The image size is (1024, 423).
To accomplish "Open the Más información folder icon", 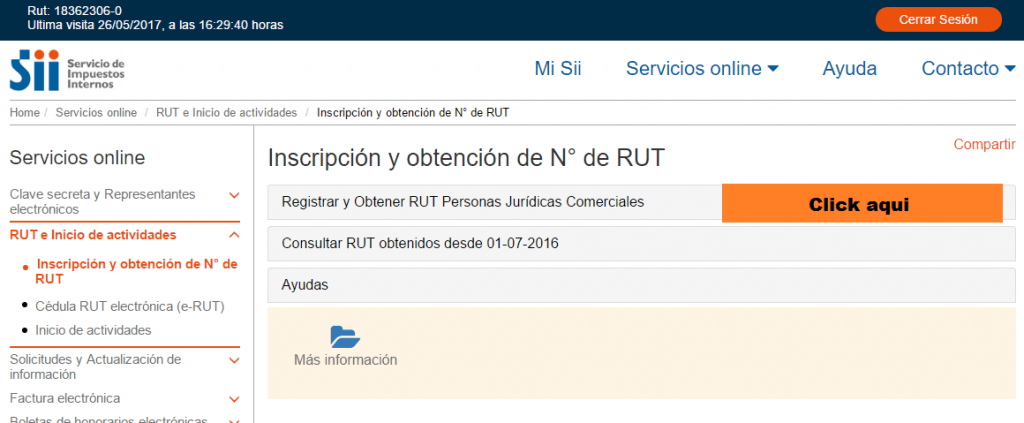I will [x=345, y=337].
